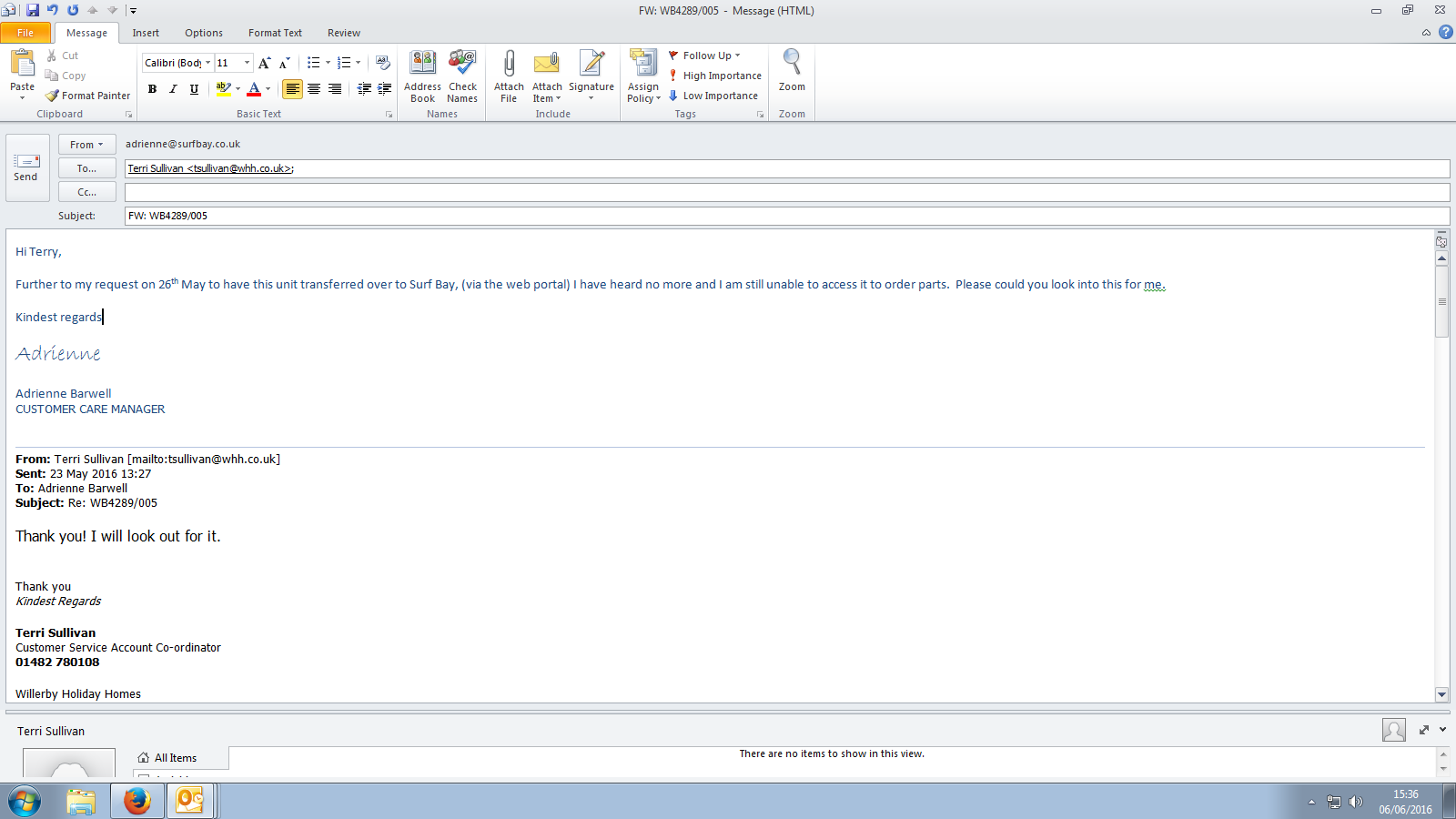
Task: Switch to the Insert tab
Action: pos(146,33)
